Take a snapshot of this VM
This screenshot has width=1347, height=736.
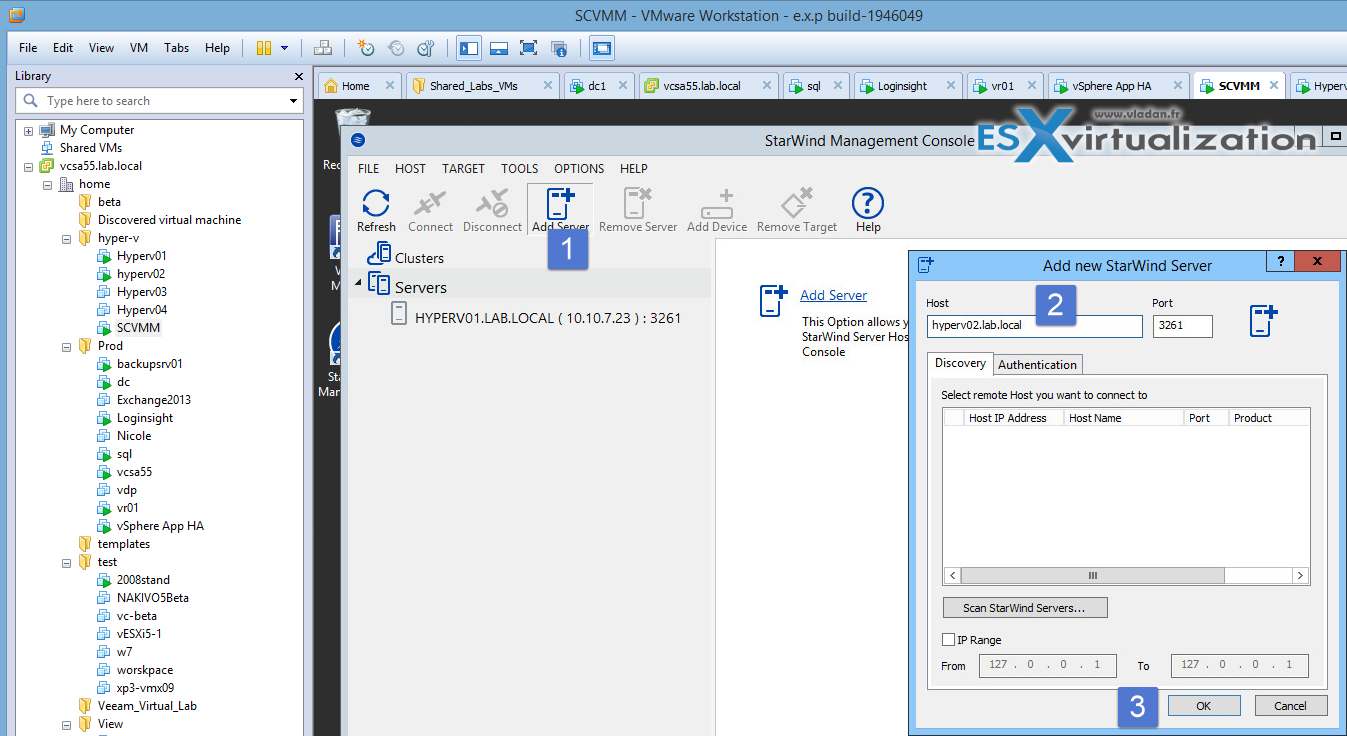pos(366,47)
